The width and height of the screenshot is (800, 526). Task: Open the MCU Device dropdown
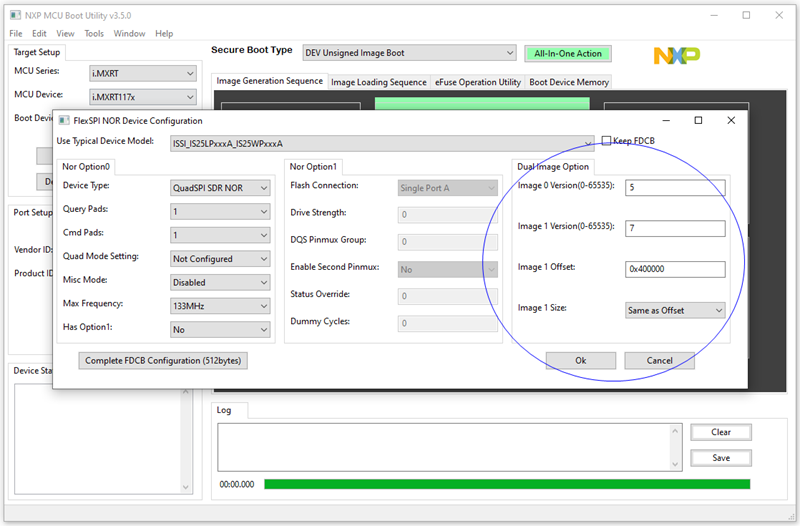tap(142, 97)
